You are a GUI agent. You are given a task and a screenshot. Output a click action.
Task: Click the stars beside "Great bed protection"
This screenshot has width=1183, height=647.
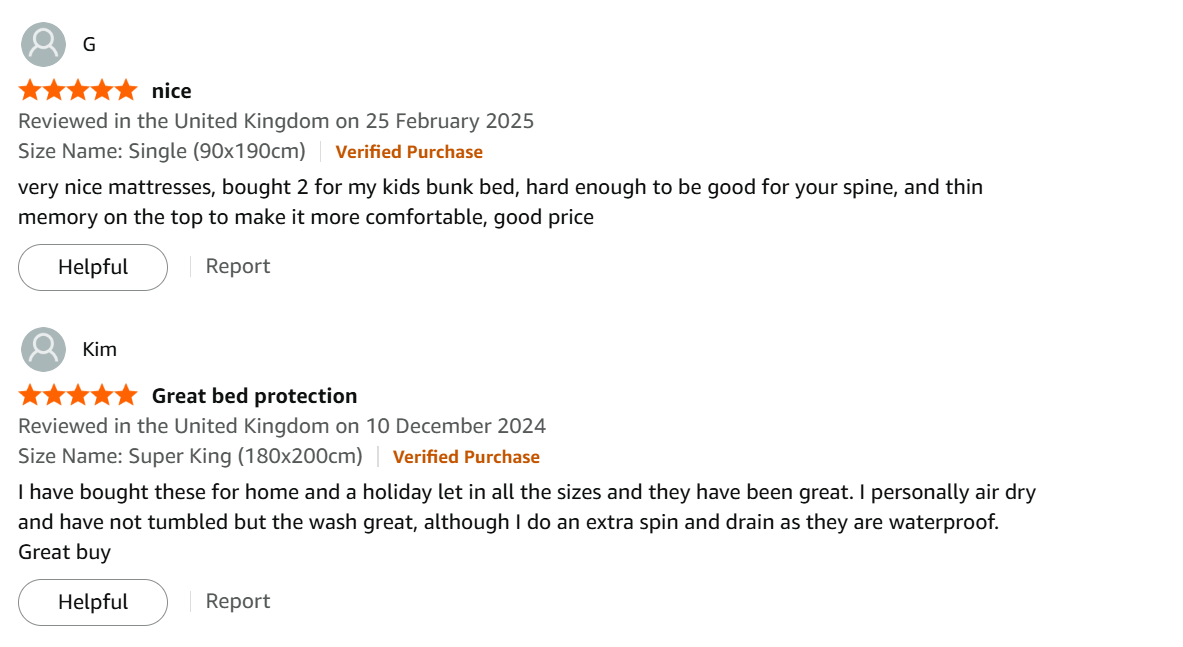click(x=78, y=396)
